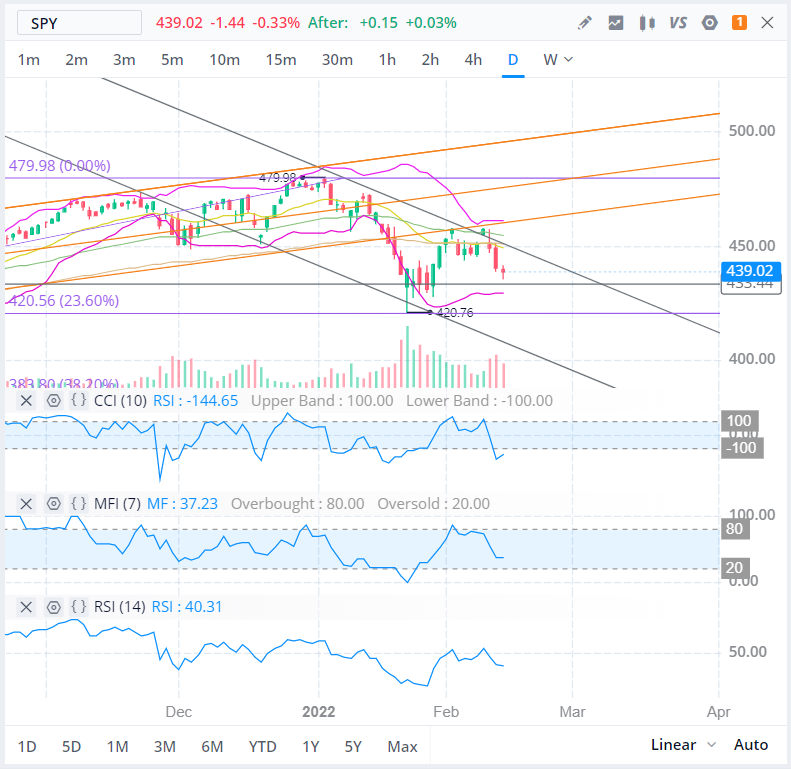
Task: Click the MFI (7) indicator label
Action: [x=118, y=504]
